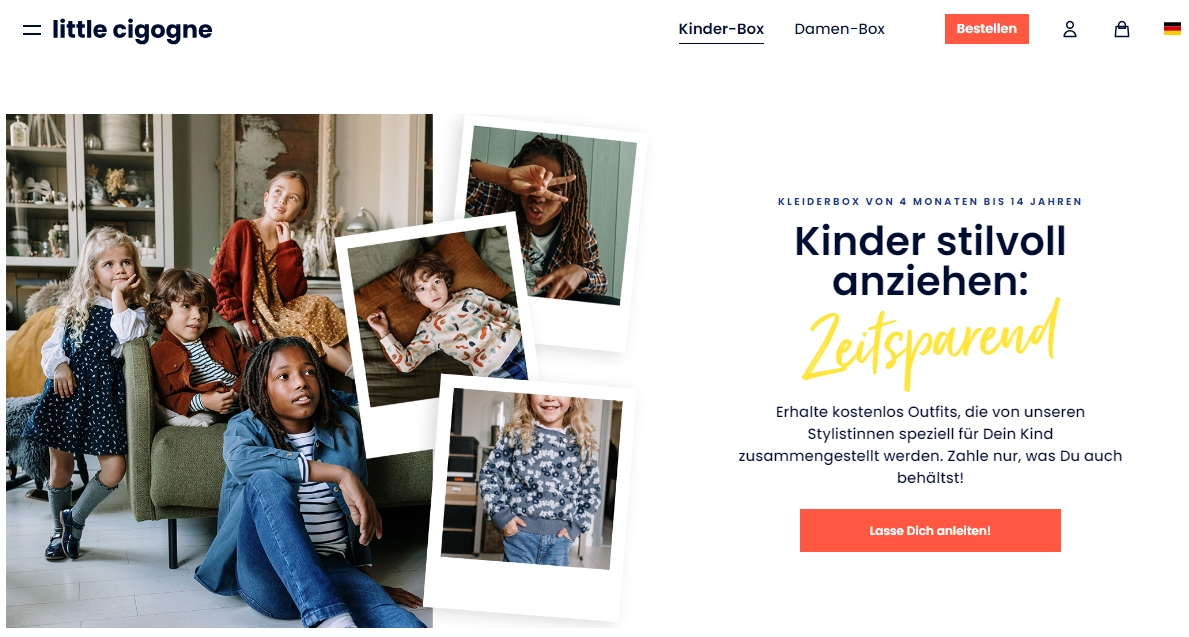This screenshot has width=1189, height=637.
Task: Open the shopping bag icon
Action: coord(1122,30)
